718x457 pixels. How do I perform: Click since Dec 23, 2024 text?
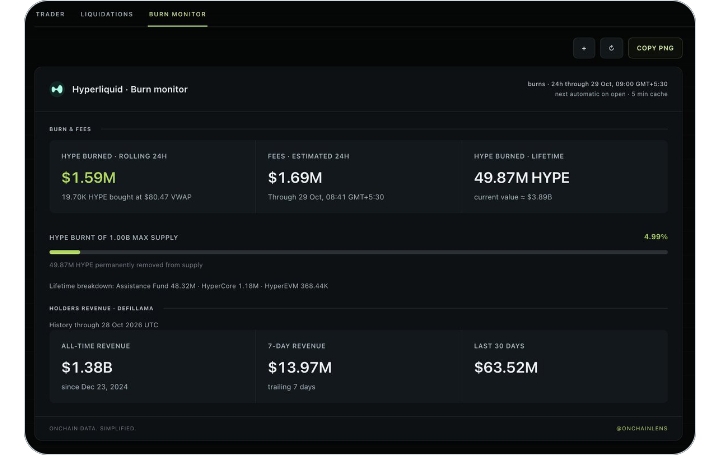[94, 387]
